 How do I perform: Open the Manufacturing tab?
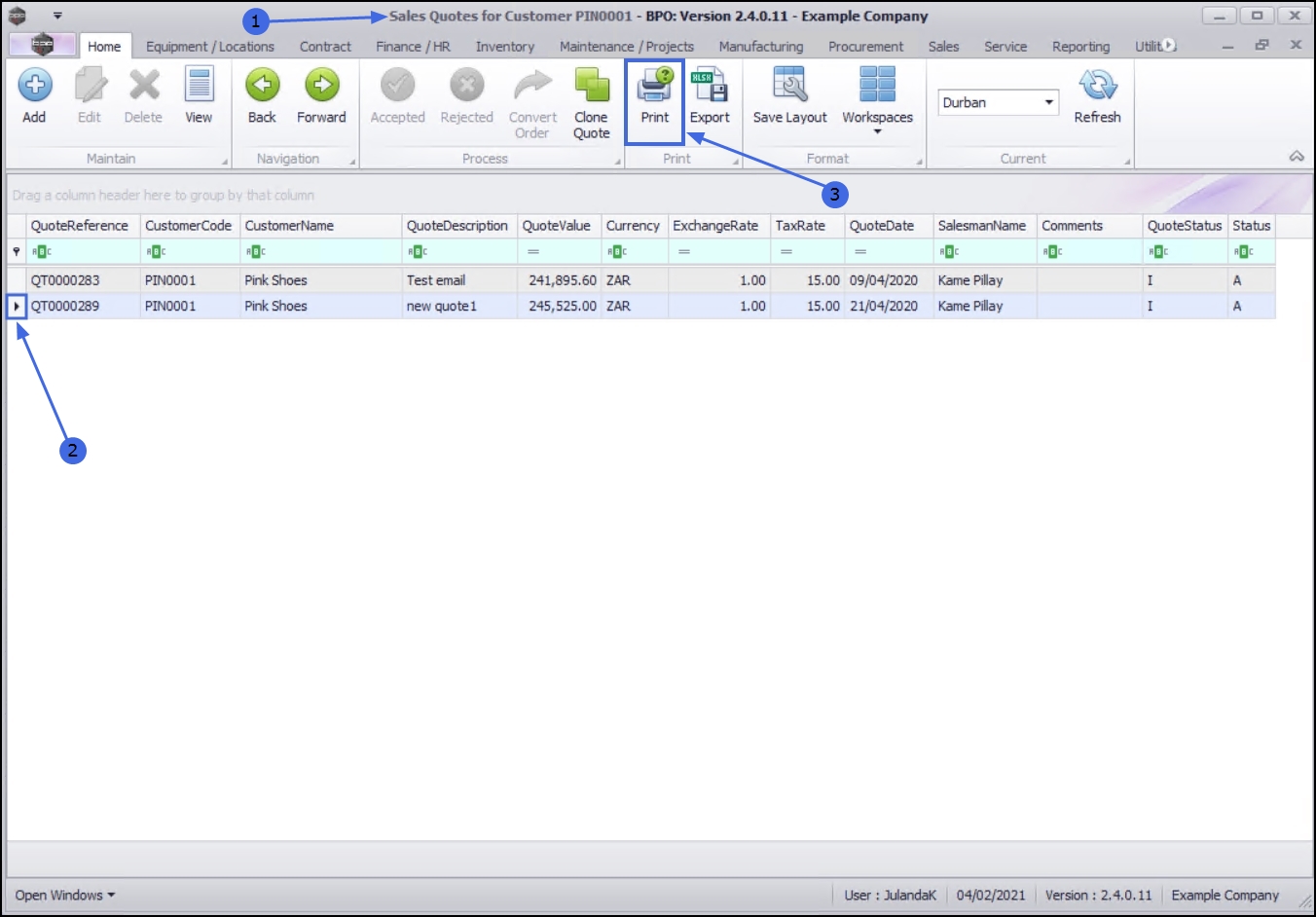(761, 46)
